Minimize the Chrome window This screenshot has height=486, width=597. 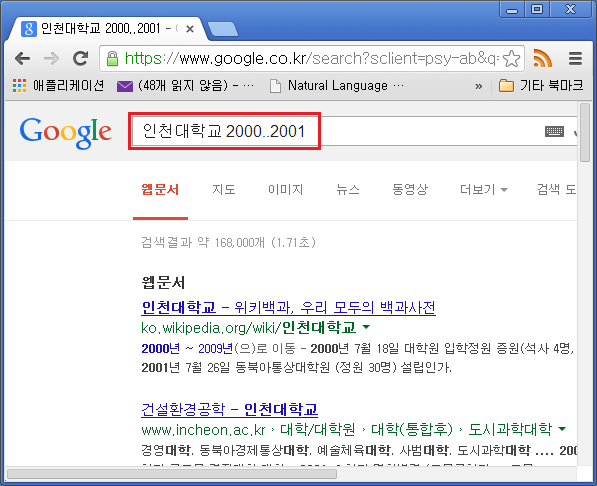click(512, 10)
